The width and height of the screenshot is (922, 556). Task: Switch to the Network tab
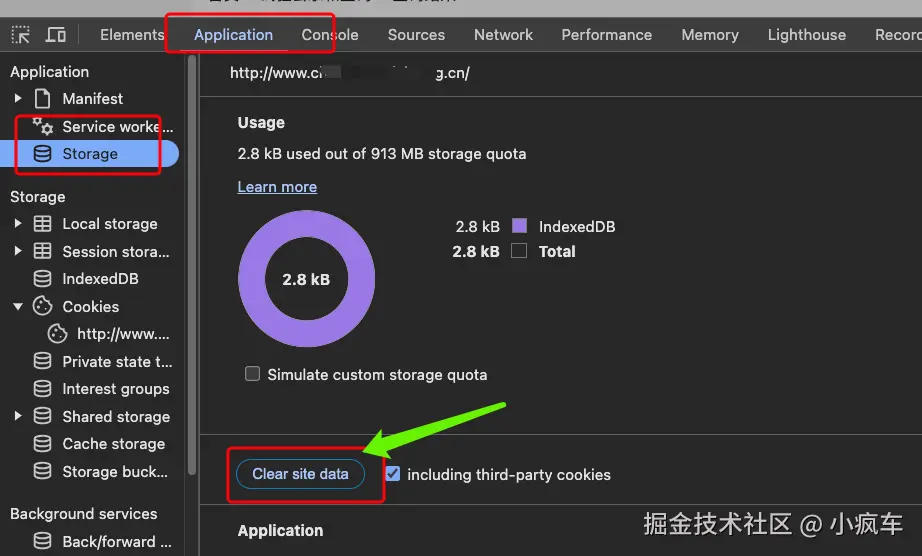point(503,35)
